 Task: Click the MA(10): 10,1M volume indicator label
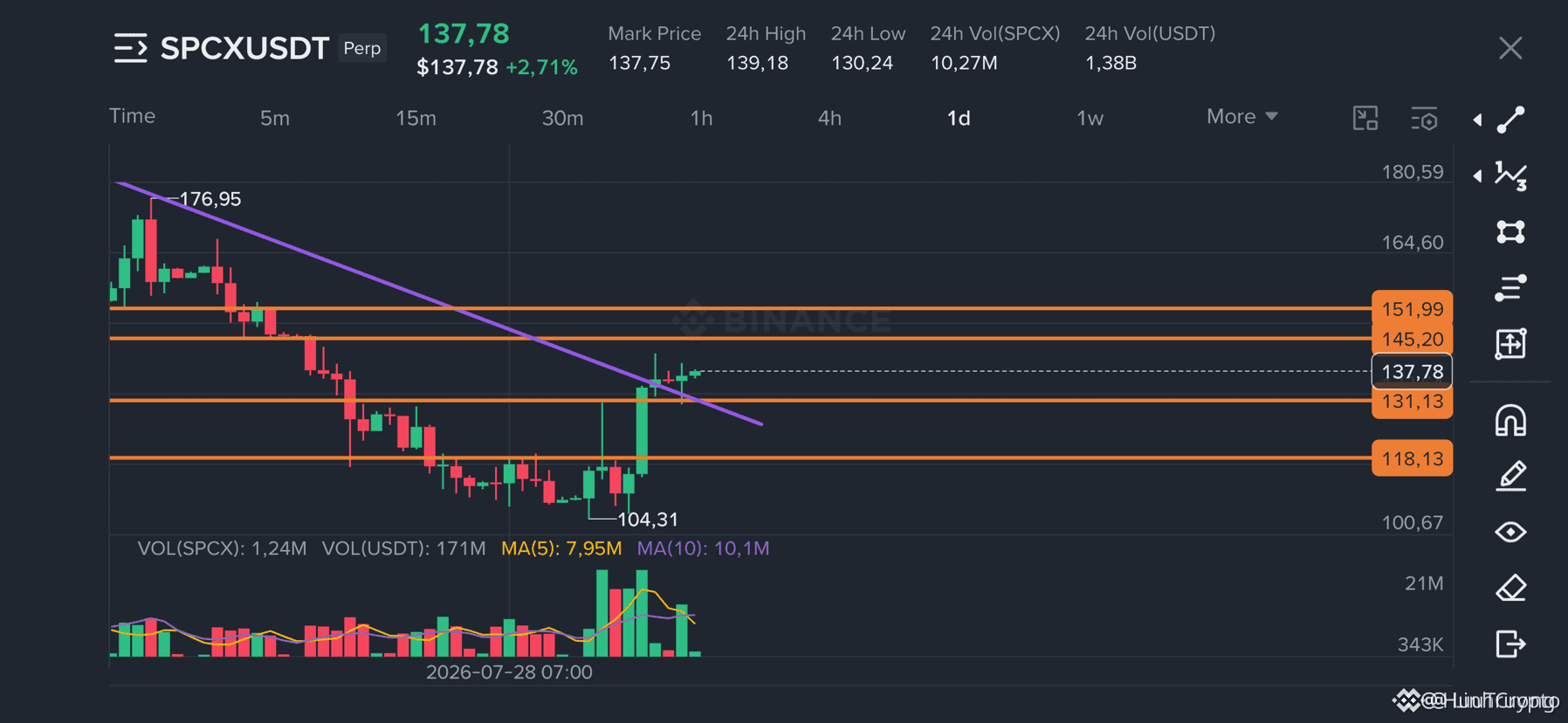point(703,548)
